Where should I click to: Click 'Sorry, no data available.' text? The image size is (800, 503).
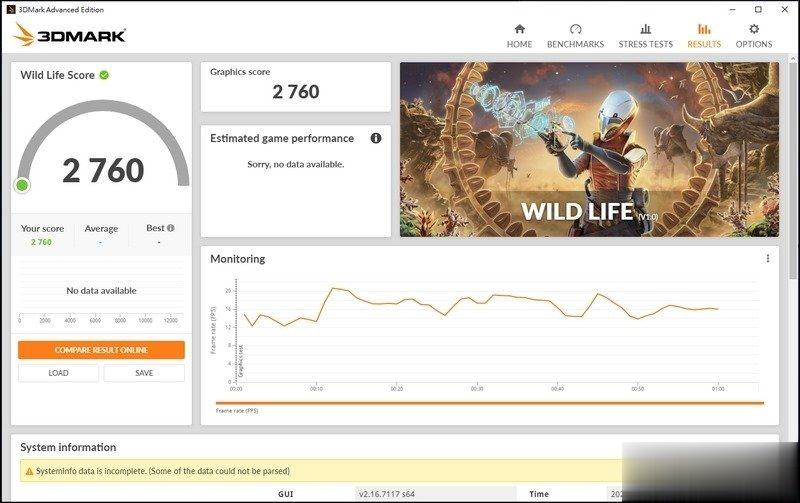[296, 164]
